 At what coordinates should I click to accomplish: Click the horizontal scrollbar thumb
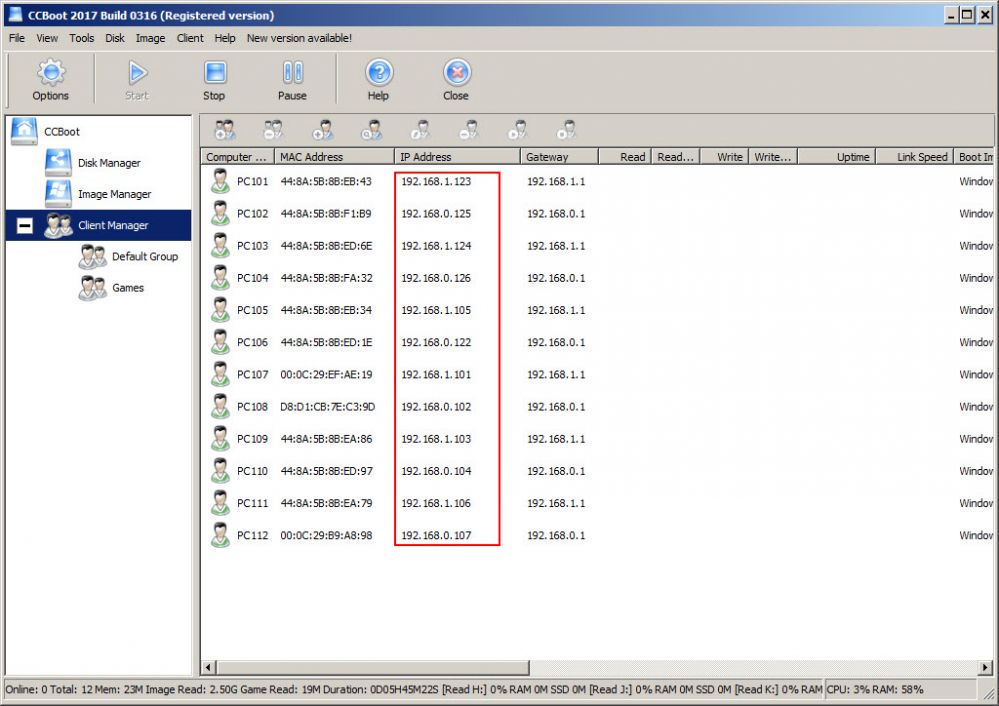tap(373, 667)
